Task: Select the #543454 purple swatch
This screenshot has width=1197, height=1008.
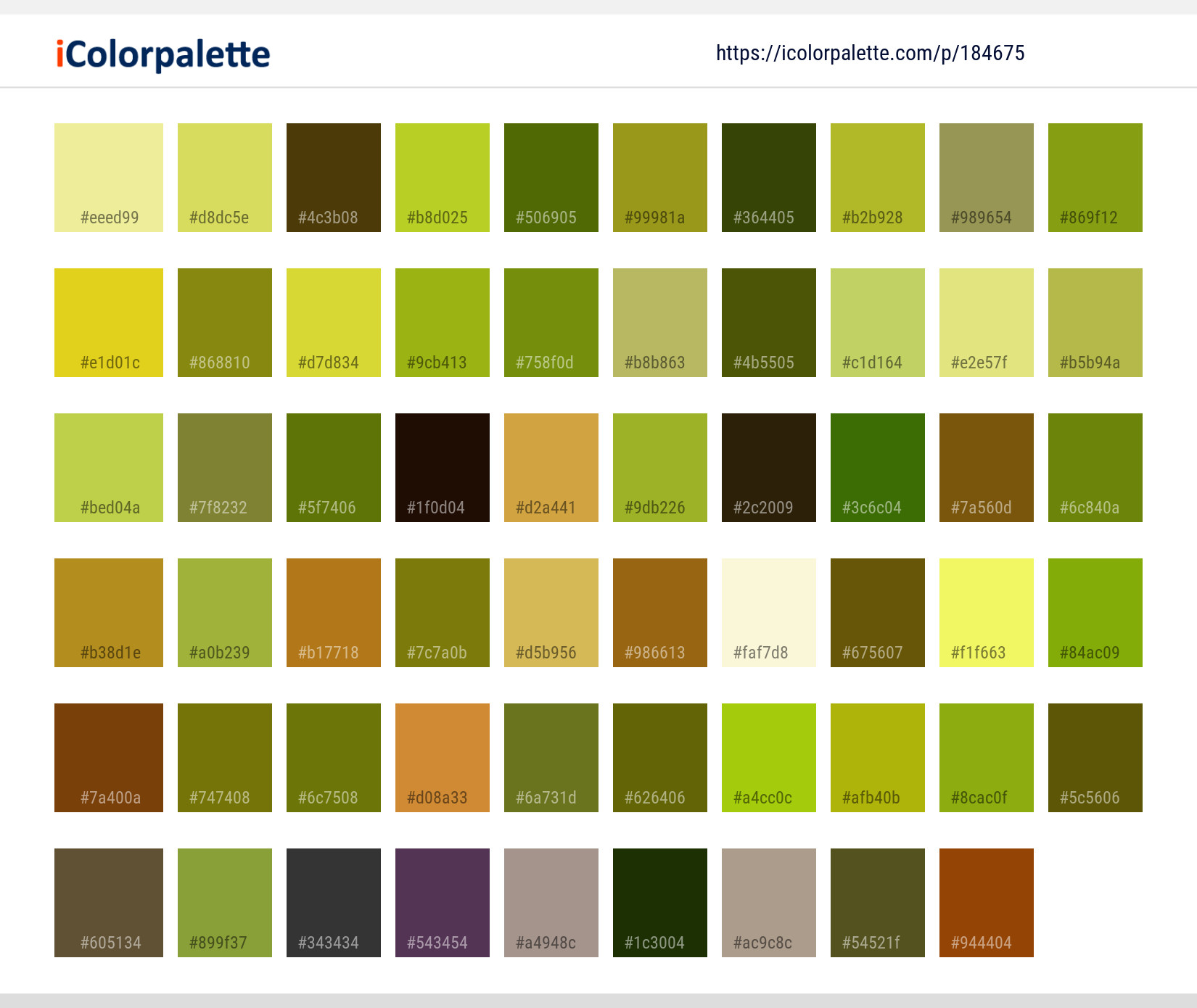Action: pyautogui.click(x=443, y=903)
